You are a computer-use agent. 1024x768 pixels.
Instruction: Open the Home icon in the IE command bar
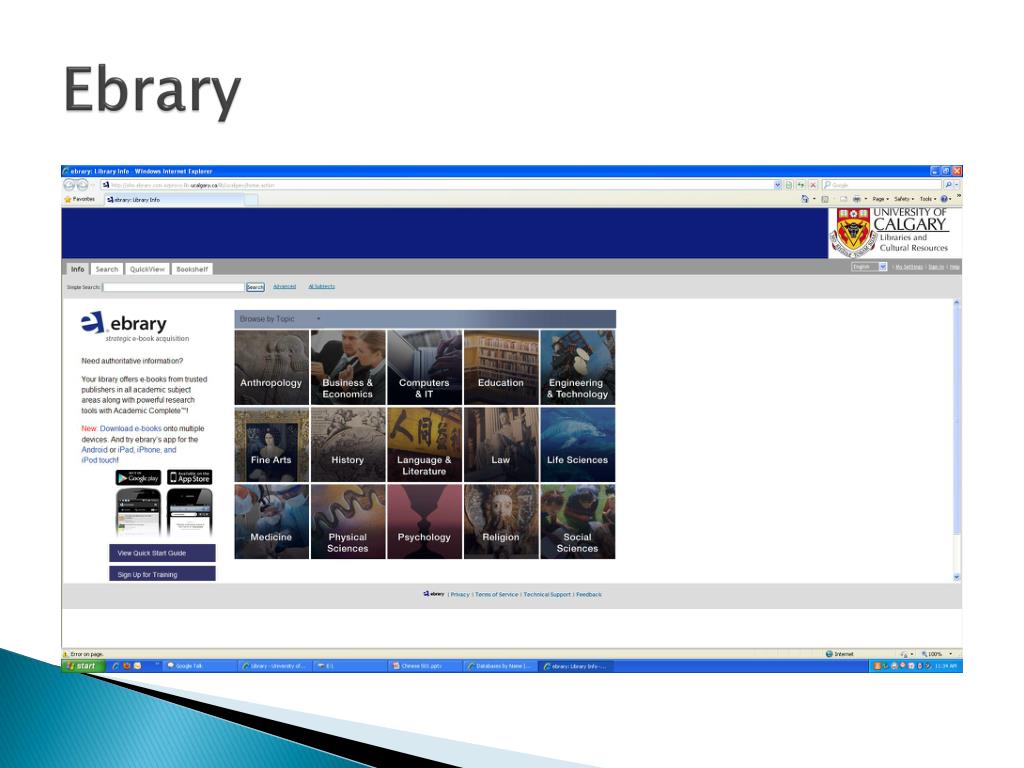pyautogui.click(x=805, y=199)
